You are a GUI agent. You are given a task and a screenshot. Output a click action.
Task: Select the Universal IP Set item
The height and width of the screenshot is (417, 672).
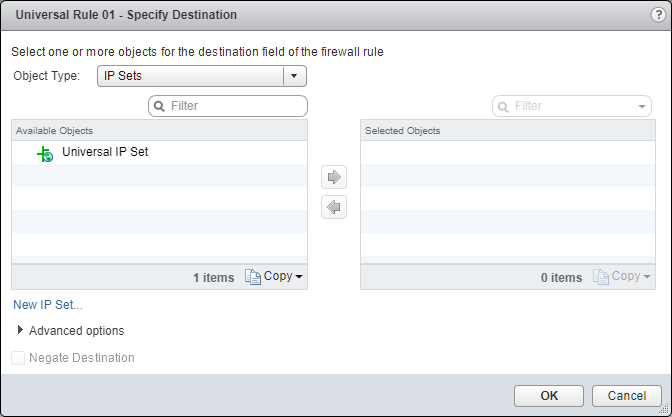(x=105, y=153)
